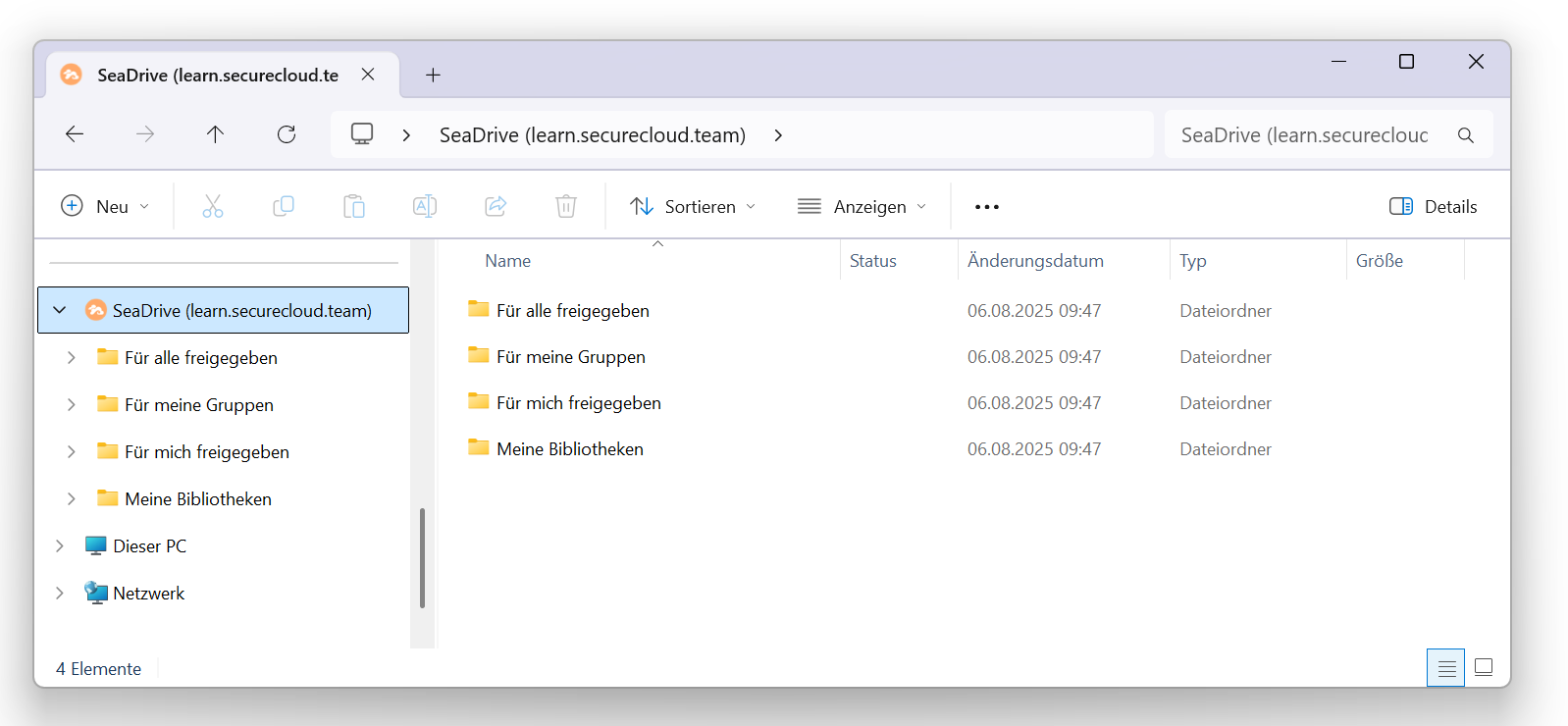This screenshot has height=726, width=1568.
Task: Open the Sortieren dropdown
Action: (x=694, y=206)
